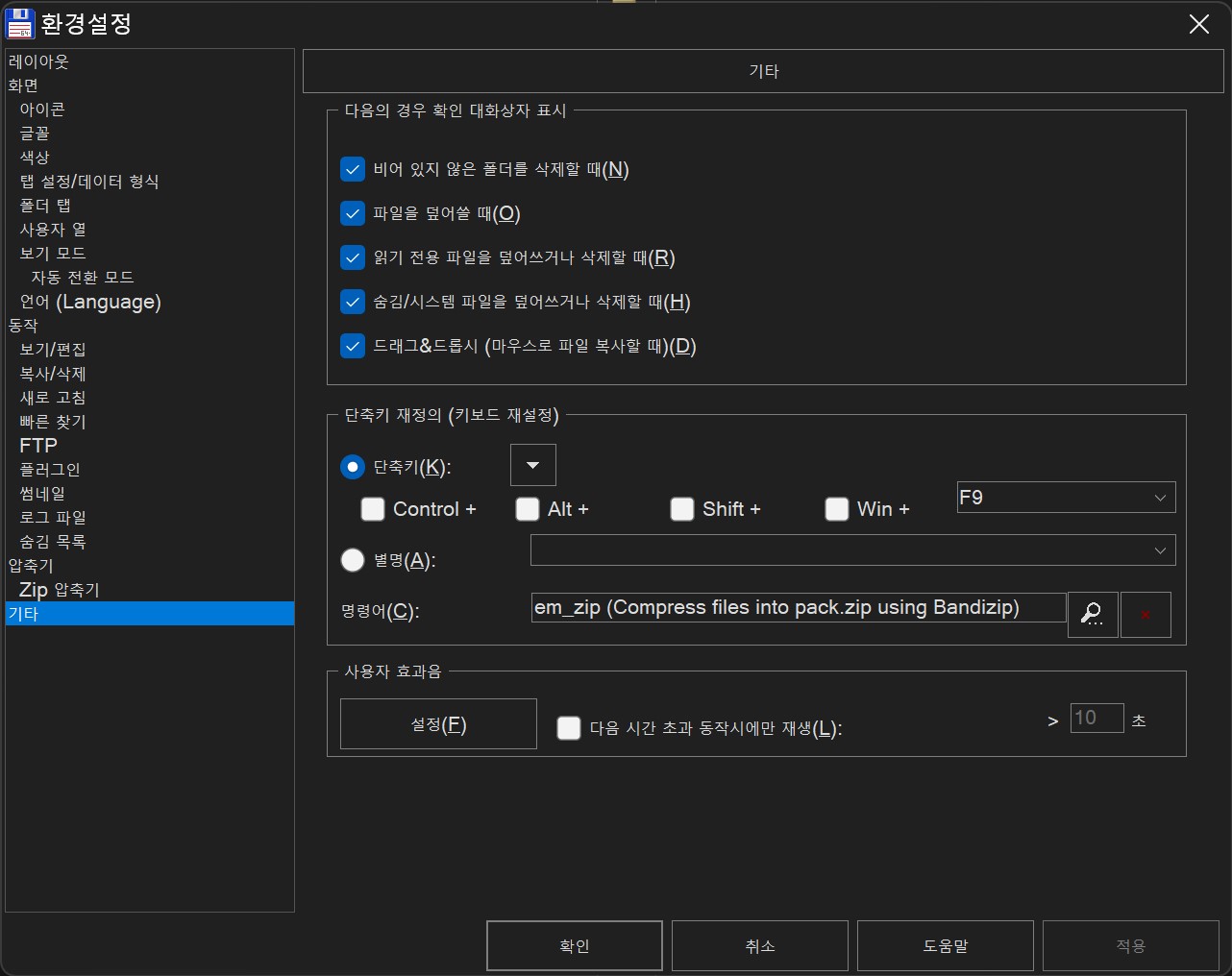Click the application icon in the title bar

tap(20, 23)
